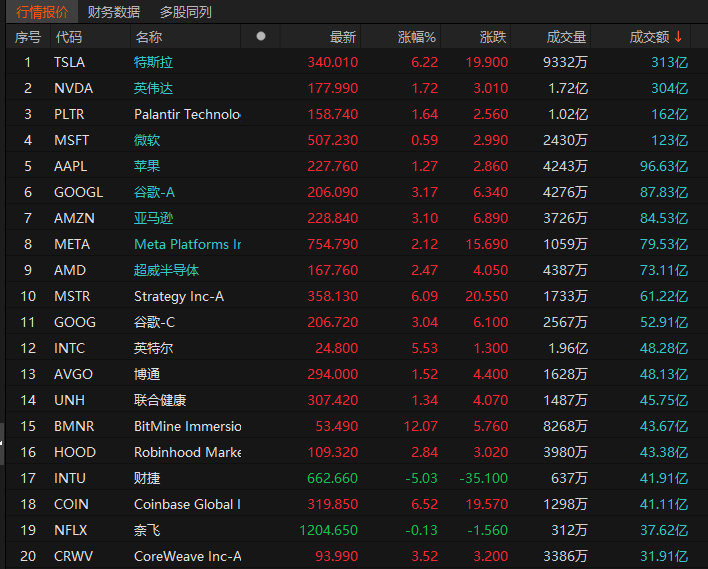Click INTU change value -35.100
Screen dimensions: 708x569
(484, 478)
